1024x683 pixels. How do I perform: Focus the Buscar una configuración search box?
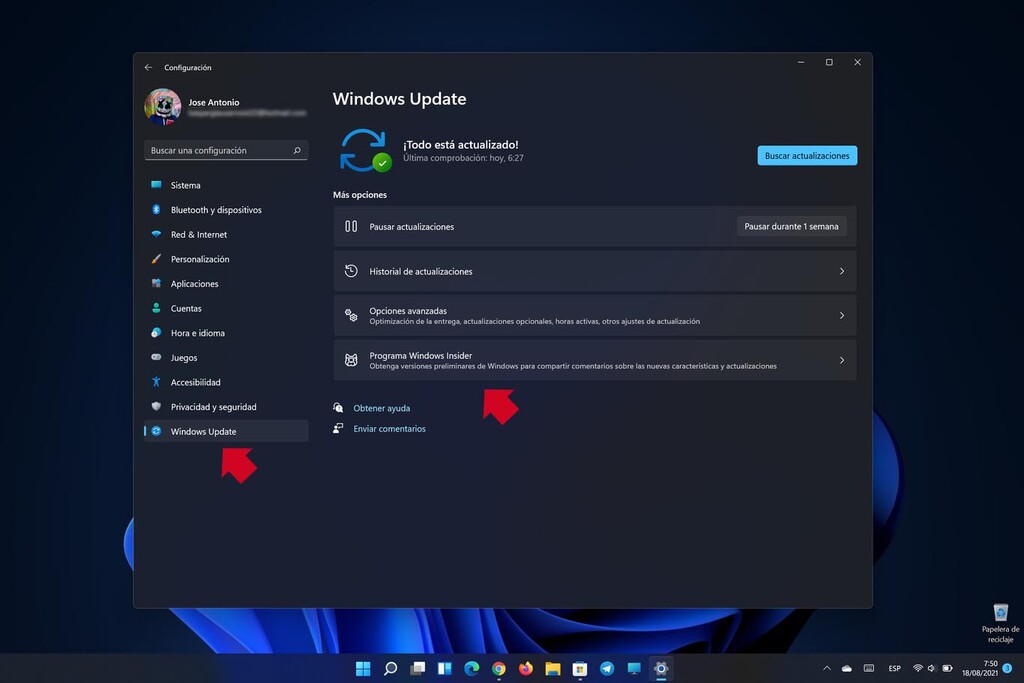click(226, 150)
